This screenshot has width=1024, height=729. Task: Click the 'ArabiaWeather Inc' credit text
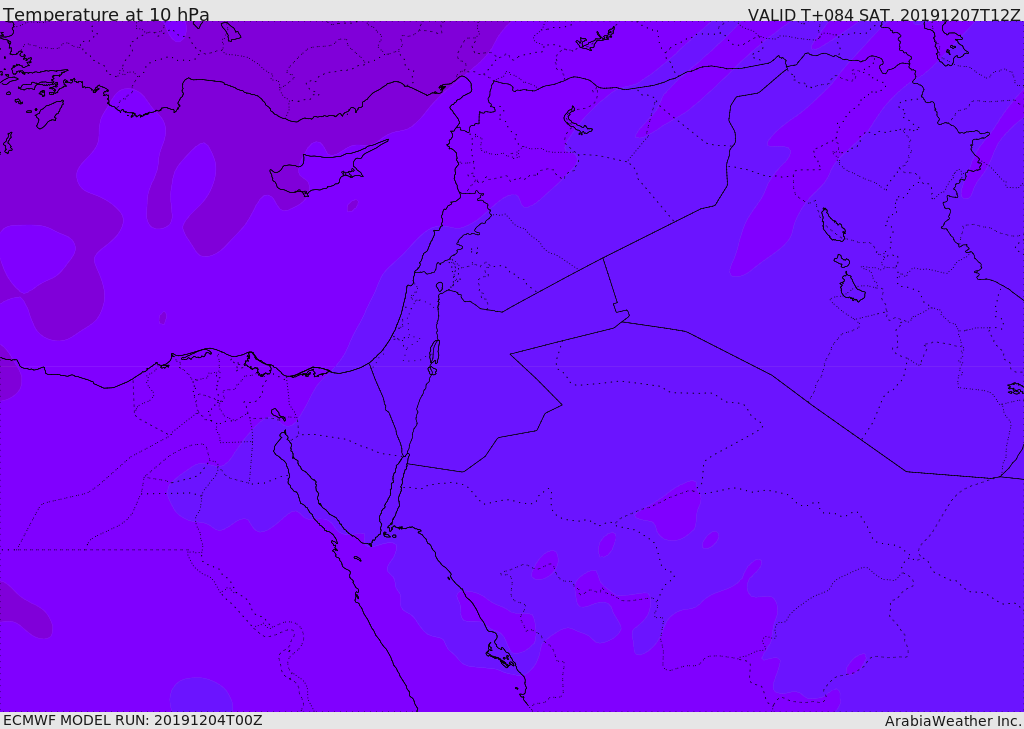(x=952, y=721)
